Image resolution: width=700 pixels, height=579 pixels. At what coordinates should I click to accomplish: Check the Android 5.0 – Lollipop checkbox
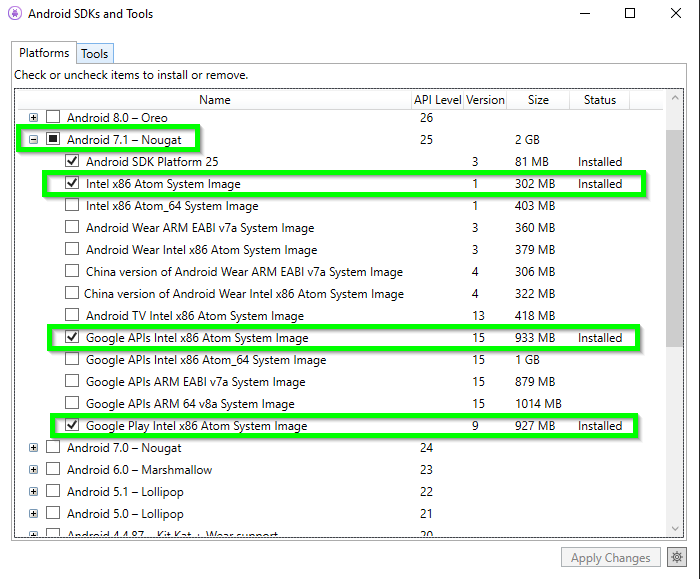point(53,512)
